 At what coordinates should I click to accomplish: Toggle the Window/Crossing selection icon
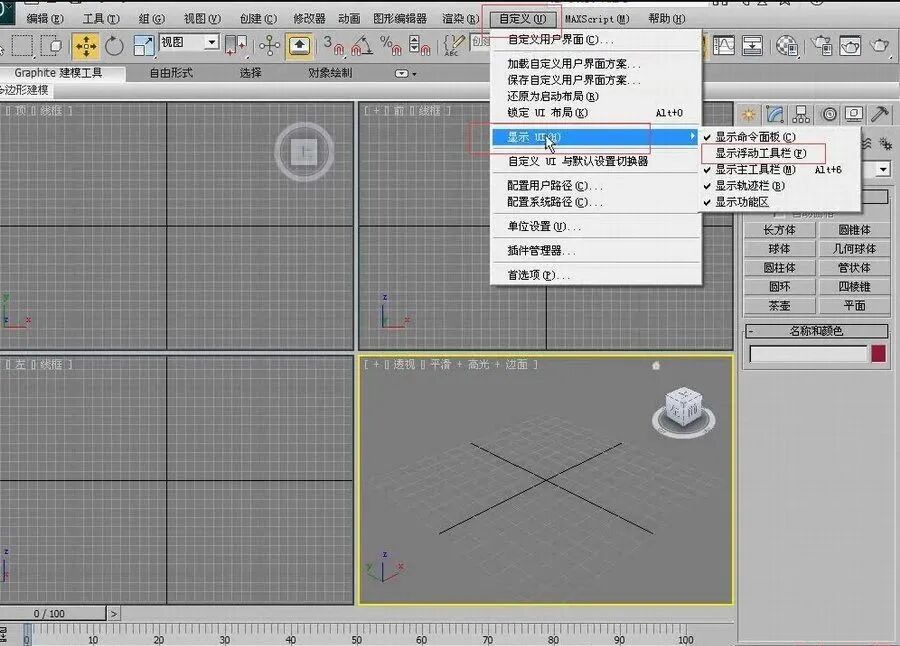53,45
